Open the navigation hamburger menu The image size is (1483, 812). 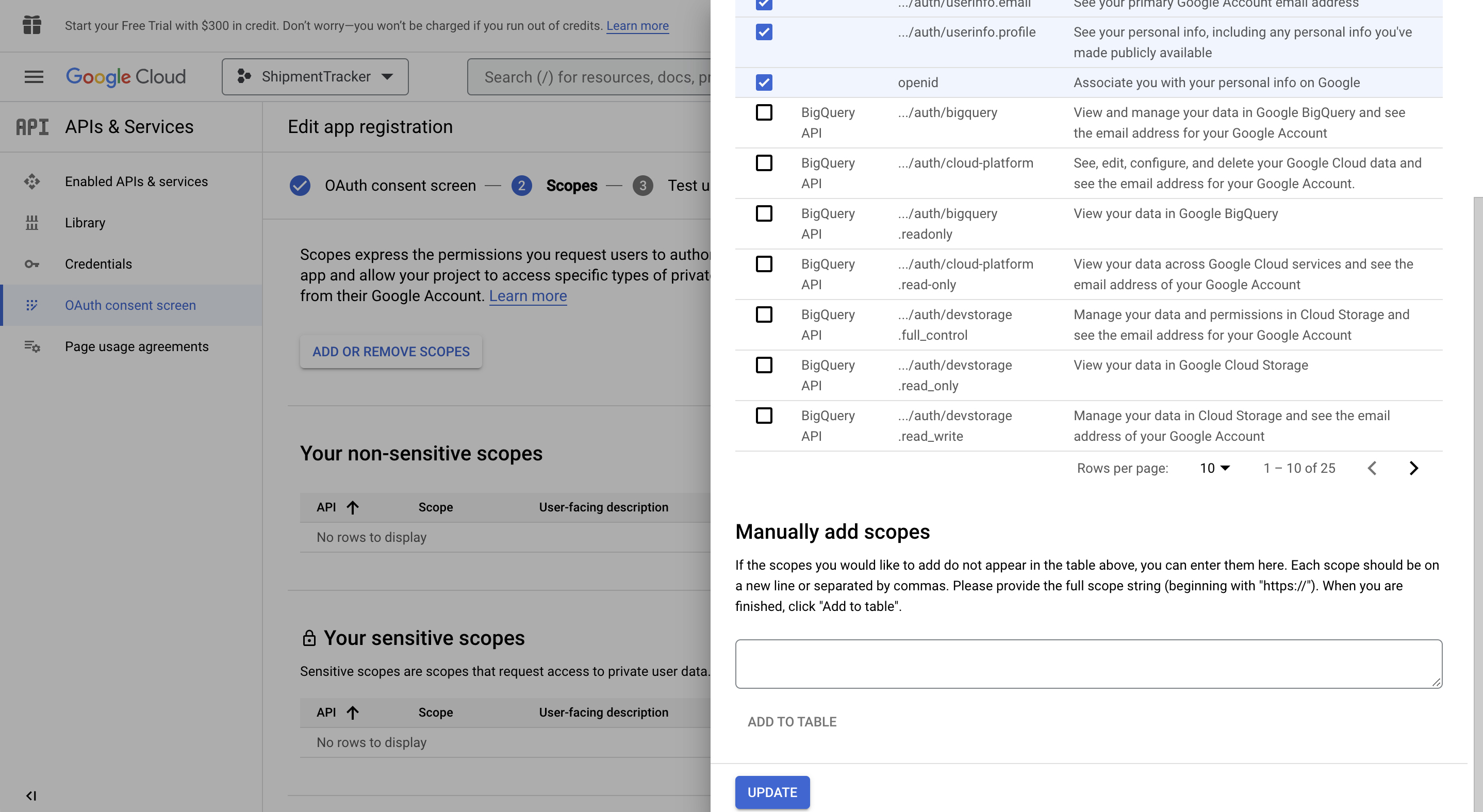pos(33,76)
